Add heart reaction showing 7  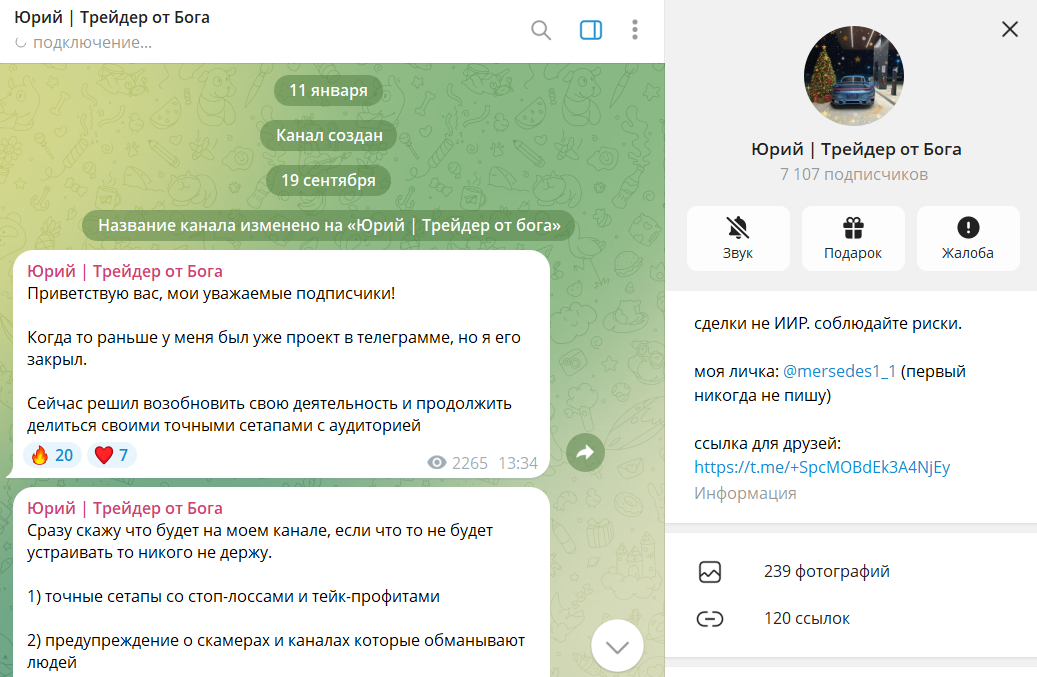click(111, 455)
